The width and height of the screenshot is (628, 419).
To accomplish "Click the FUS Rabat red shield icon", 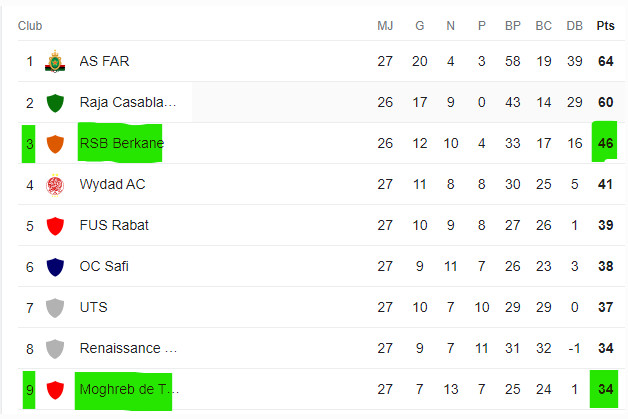I will 55,226.
